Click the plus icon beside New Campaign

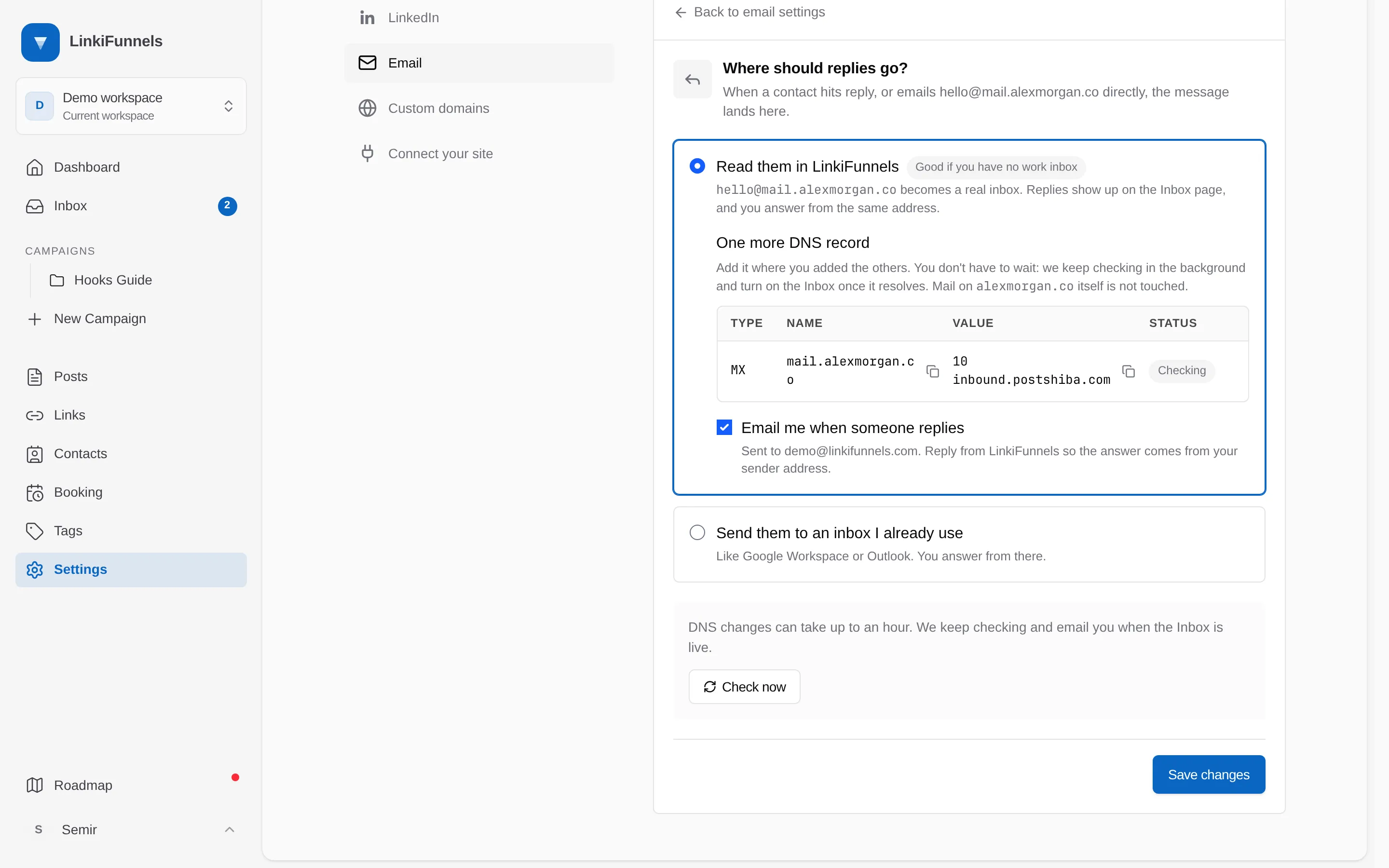[34, 319]
